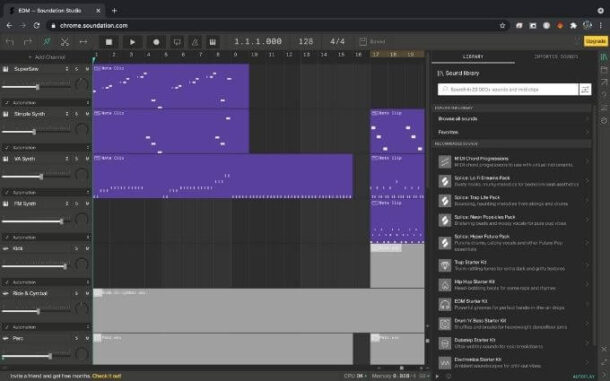Open SuperSaw instrument keyboard icon

click(5, 69)
